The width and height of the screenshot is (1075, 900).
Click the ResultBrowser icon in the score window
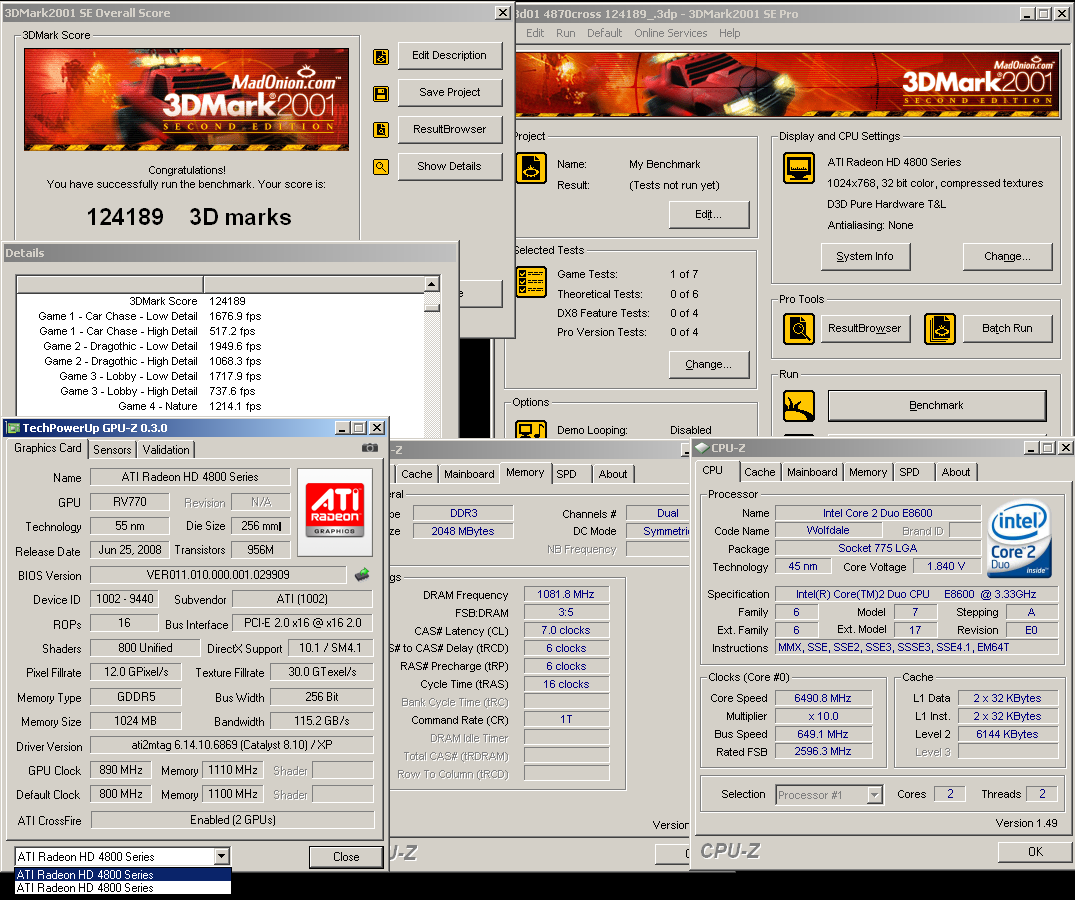pos(381,130)
